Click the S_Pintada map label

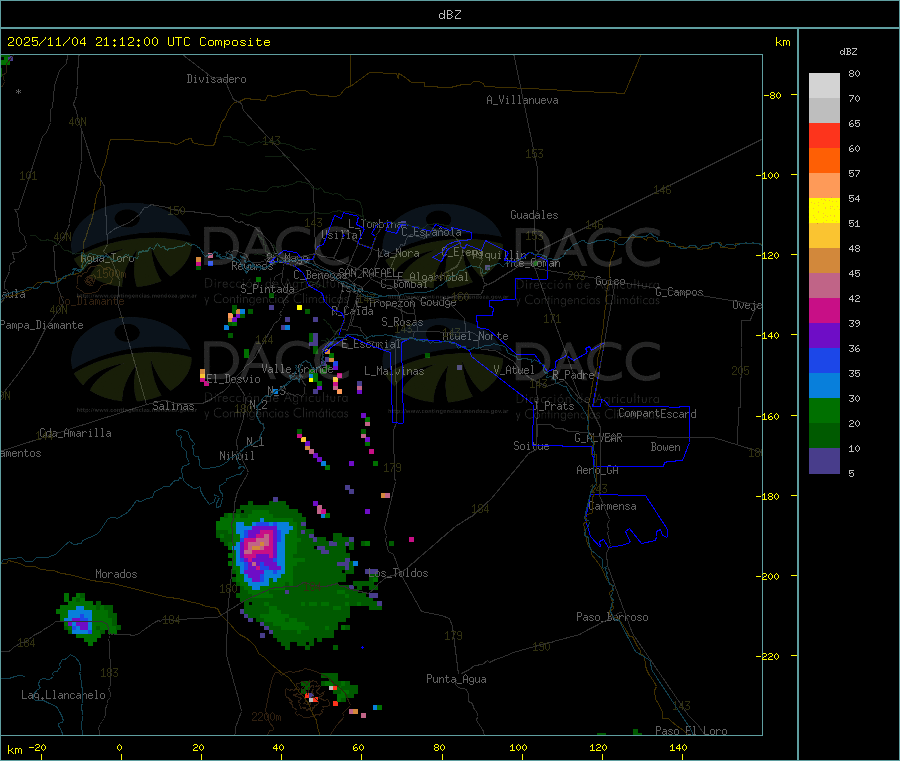tap(267, 289)
